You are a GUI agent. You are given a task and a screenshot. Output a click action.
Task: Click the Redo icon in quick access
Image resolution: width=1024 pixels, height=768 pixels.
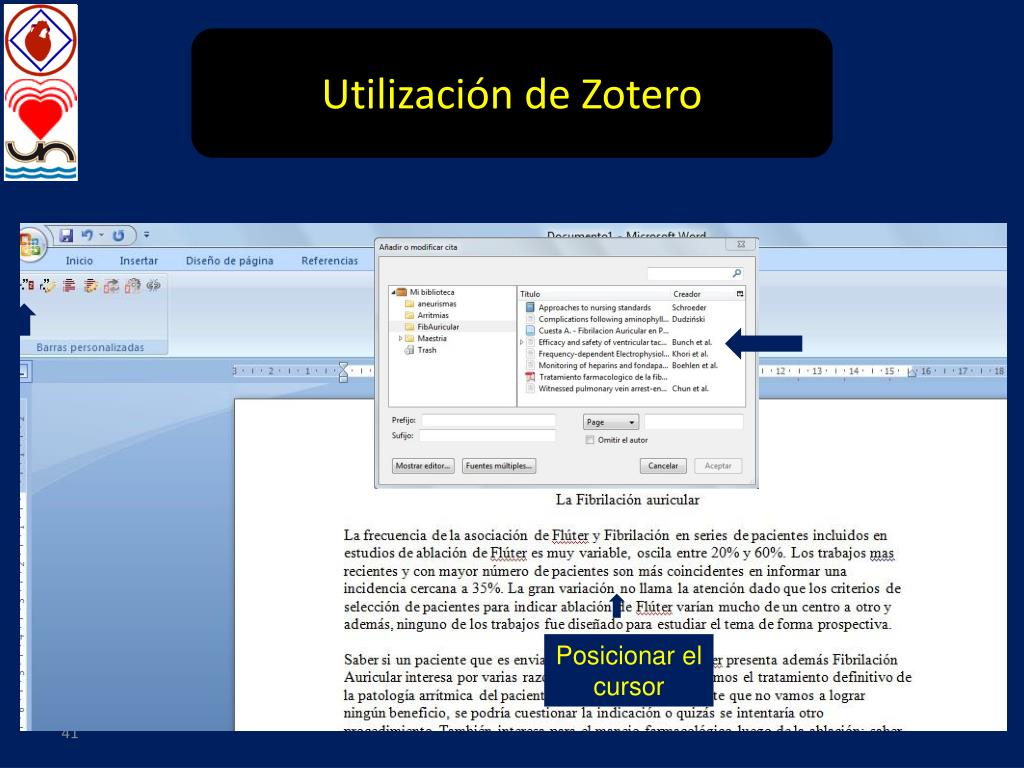(x=118, y=235)
